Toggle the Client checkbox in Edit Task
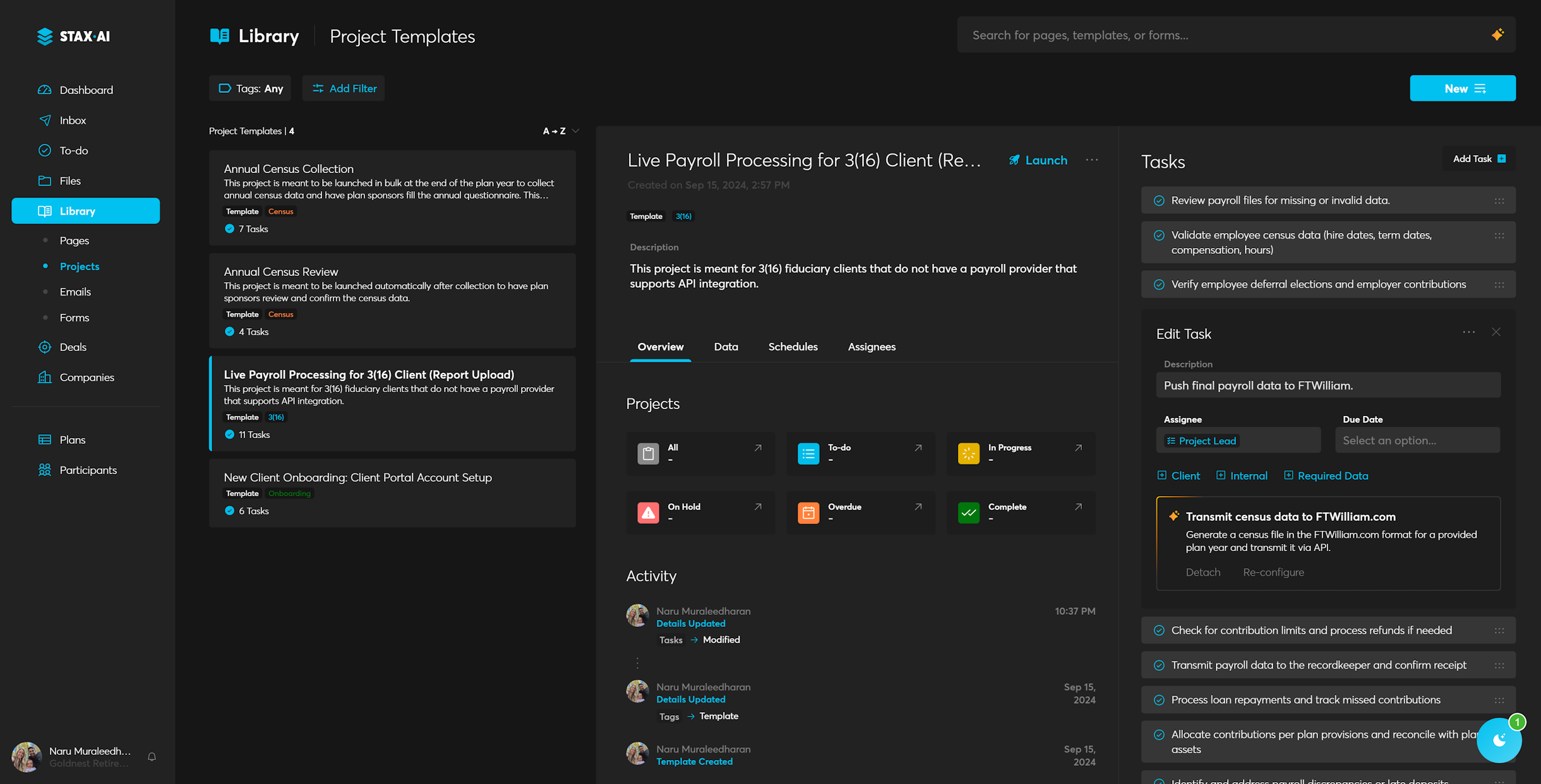Screen dimensions: 1541x784 tap(1161, 475)
